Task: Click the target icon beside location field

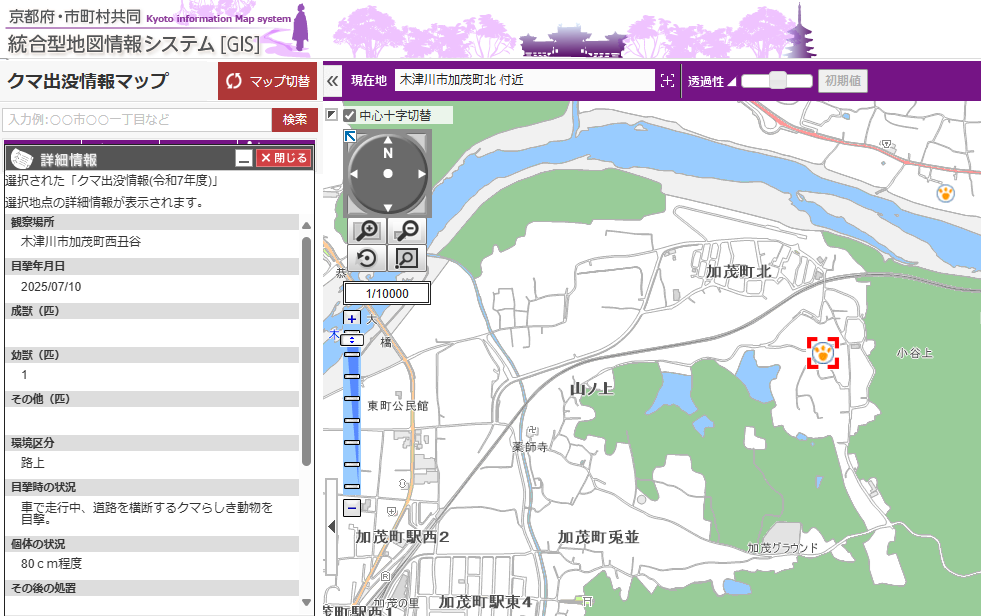Action: pos(668,80)
